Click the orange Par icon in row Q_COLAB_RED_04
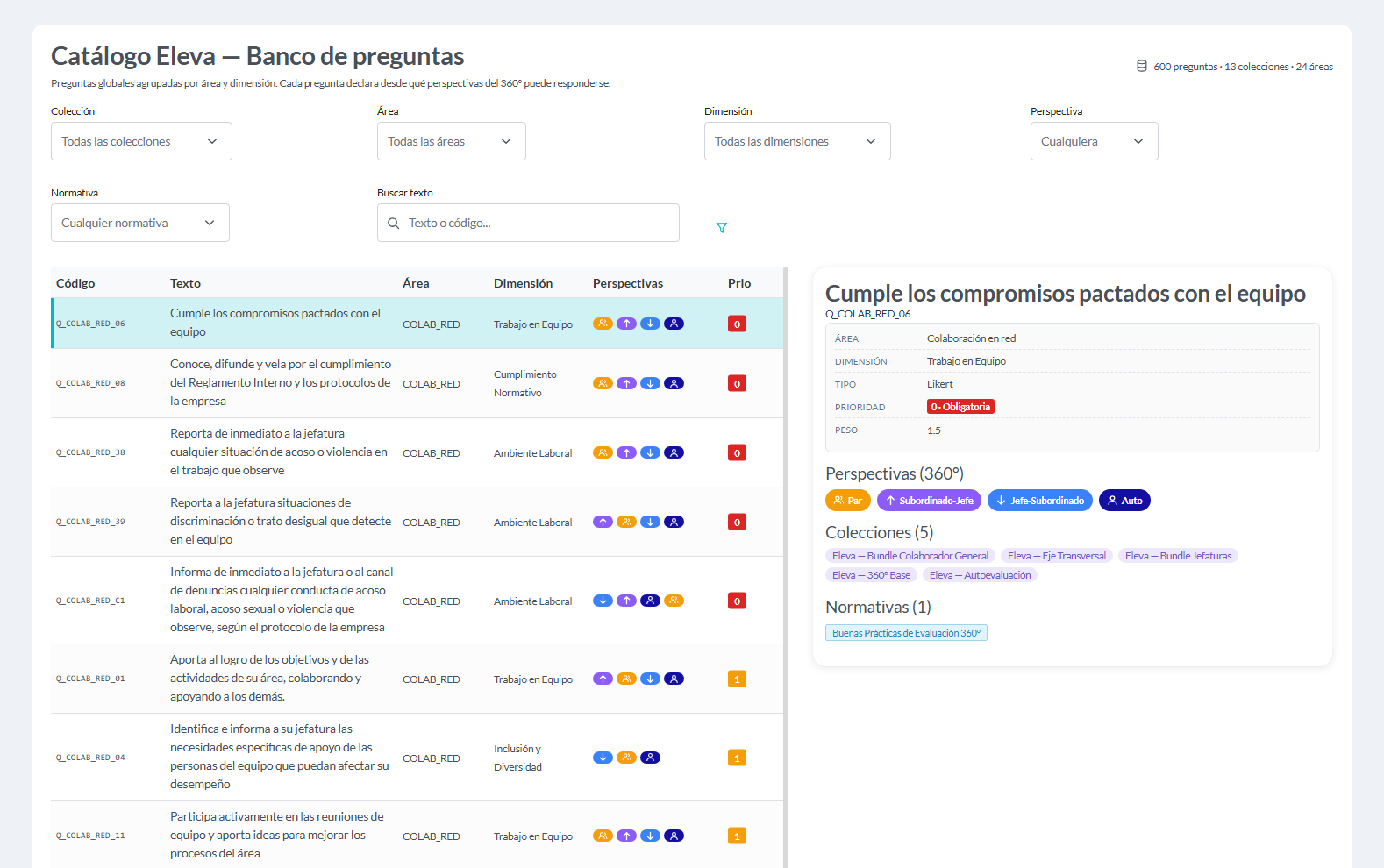The height and width of the screenshot is (868, 1384). click(x=626, y=758)
